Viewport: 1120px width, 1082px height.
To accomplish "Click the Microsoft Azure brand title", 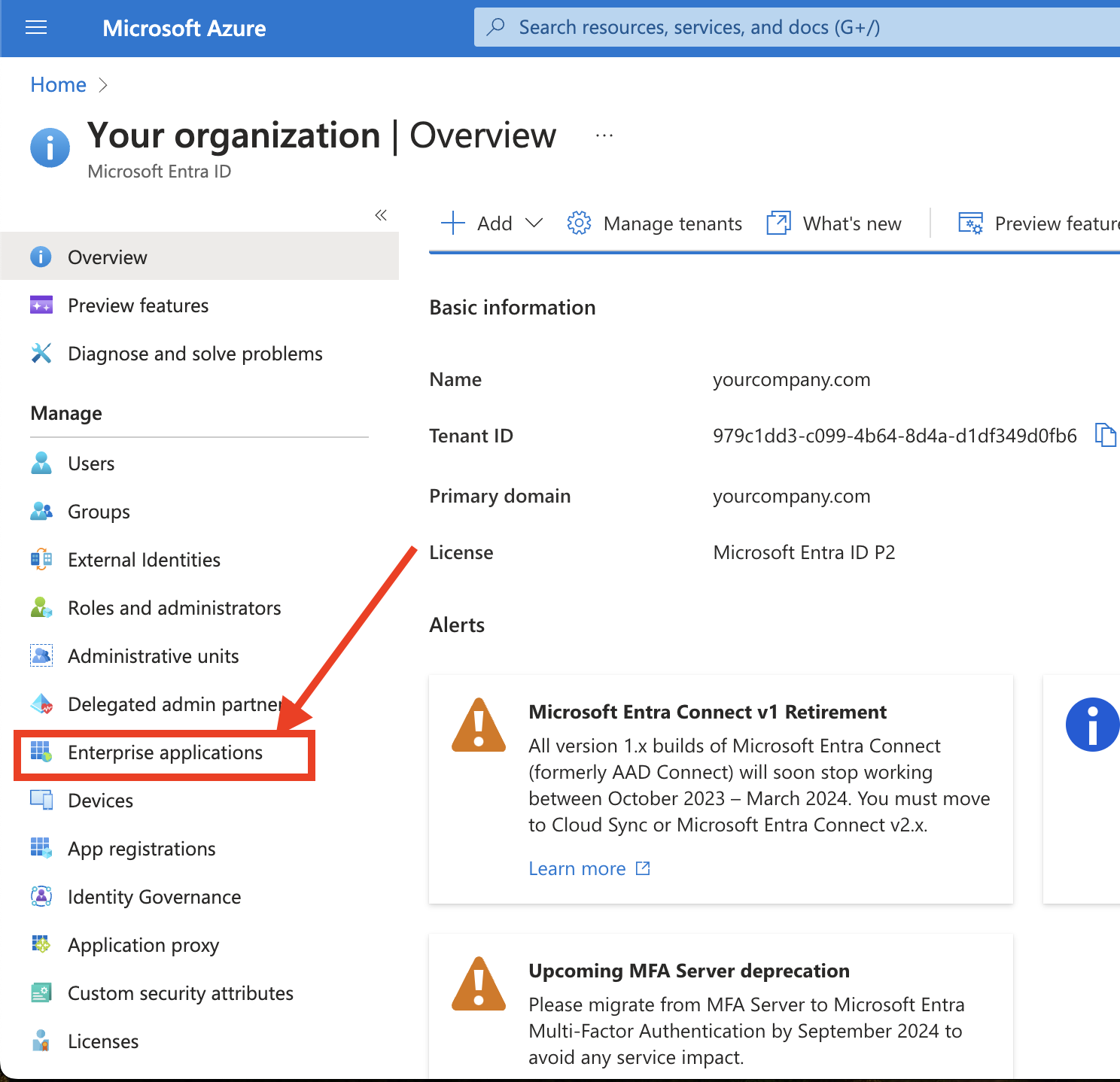I will [x=184, y=29].
